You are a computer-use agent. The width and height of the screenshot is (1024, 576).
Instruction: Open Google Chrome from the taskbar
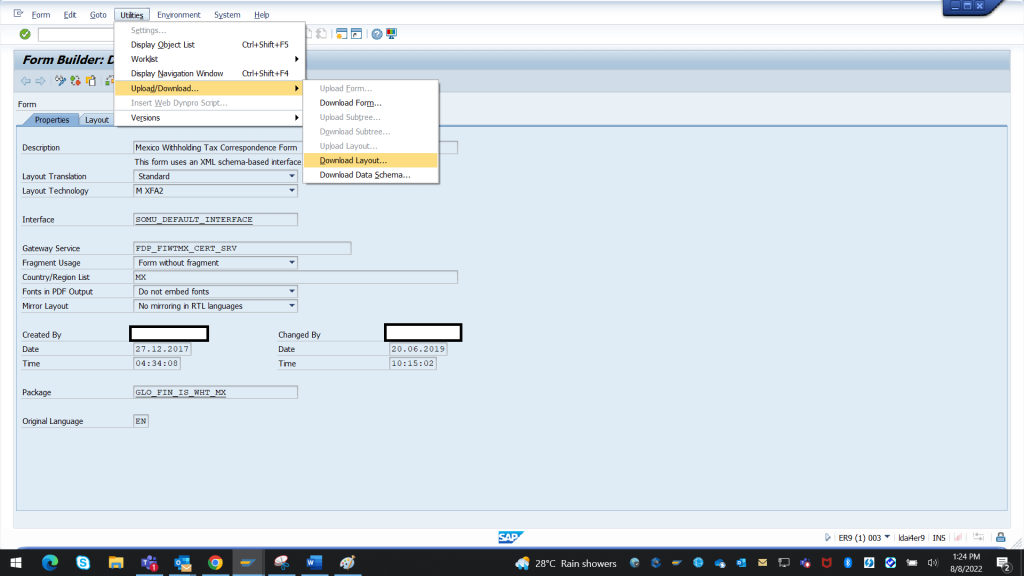click(x=216, y=562)
